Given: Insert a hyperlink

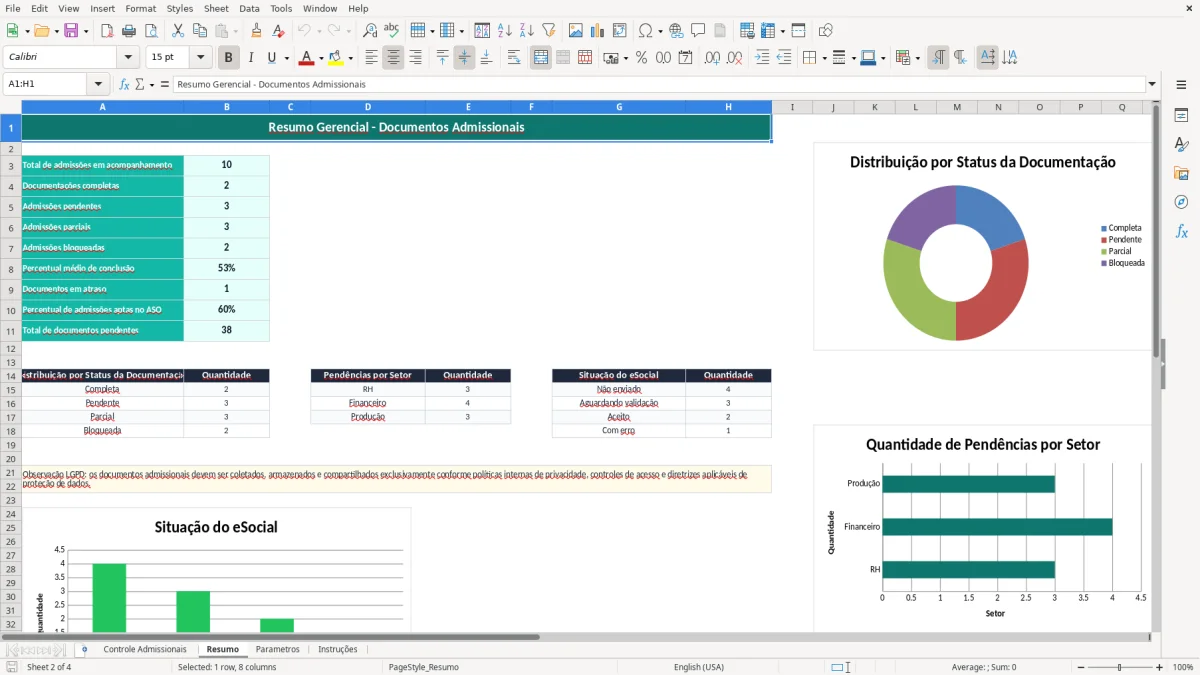Looking at the screenshot, I should 677,31.
